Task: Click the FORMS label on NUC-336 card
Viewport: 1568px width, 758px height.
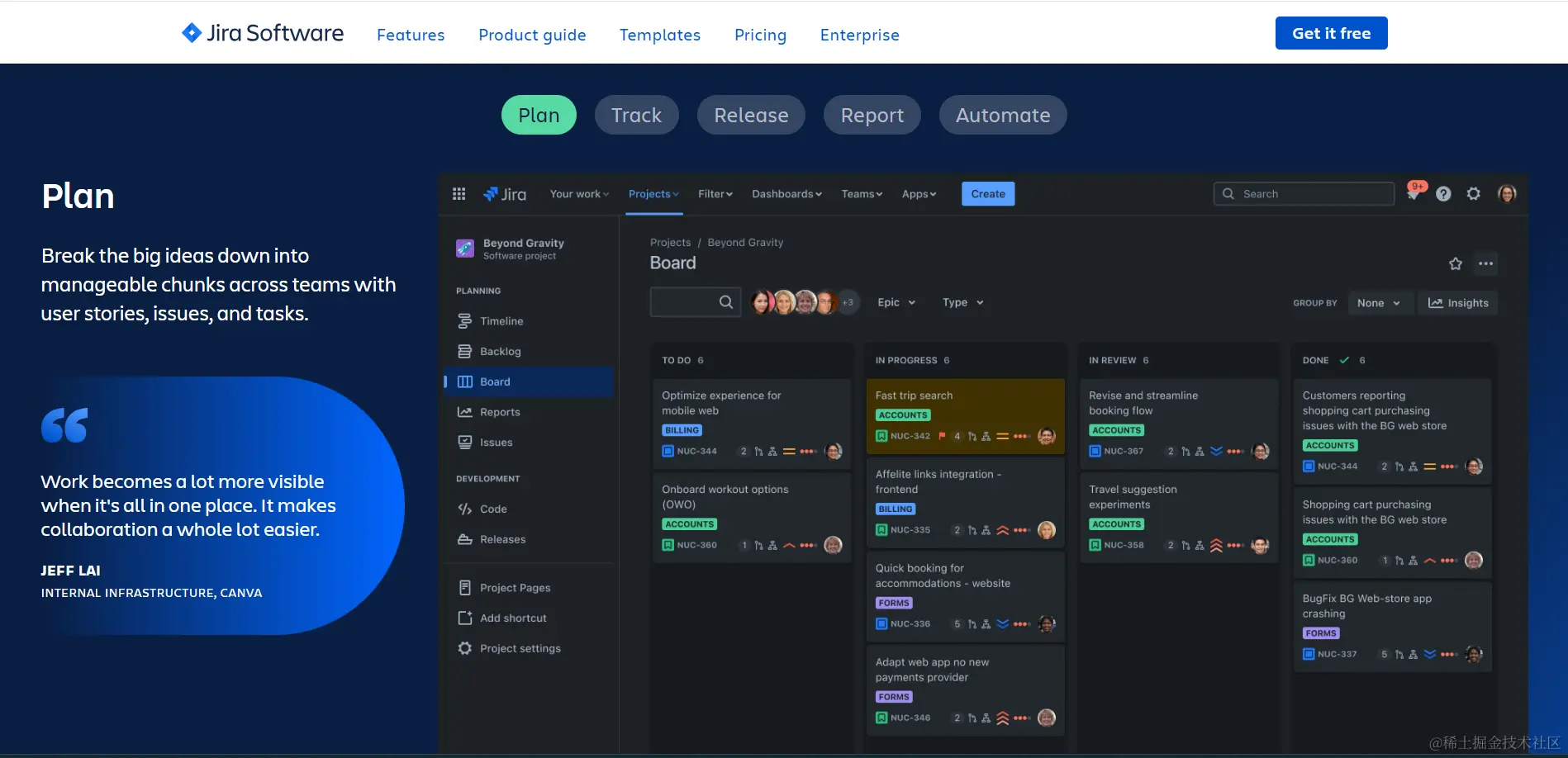Action: [894, 603]
